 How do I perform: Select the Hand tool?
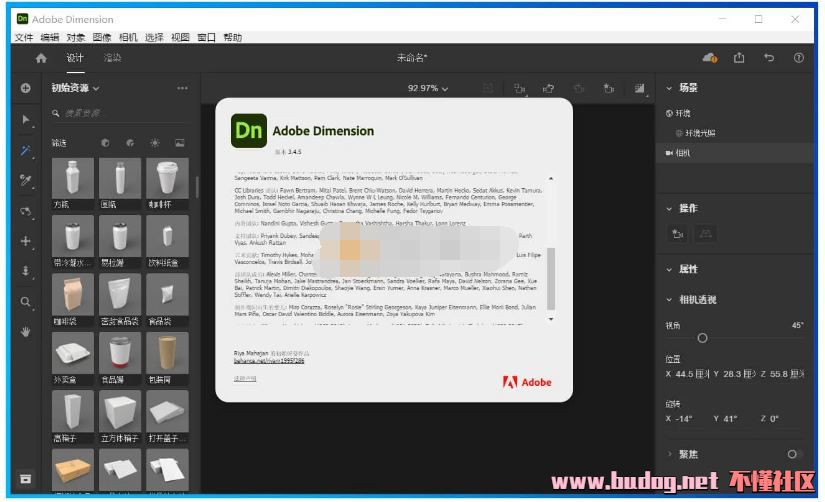coord(25,332)
